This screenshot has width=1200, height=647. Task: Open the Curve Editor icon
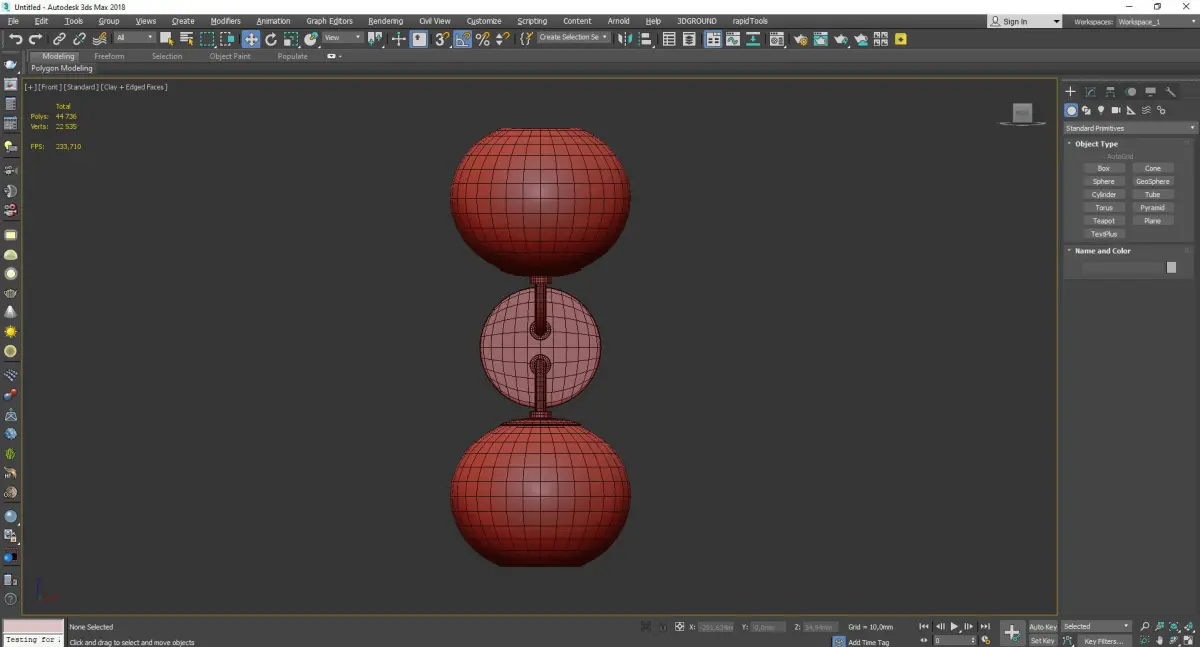click(733, 39)
